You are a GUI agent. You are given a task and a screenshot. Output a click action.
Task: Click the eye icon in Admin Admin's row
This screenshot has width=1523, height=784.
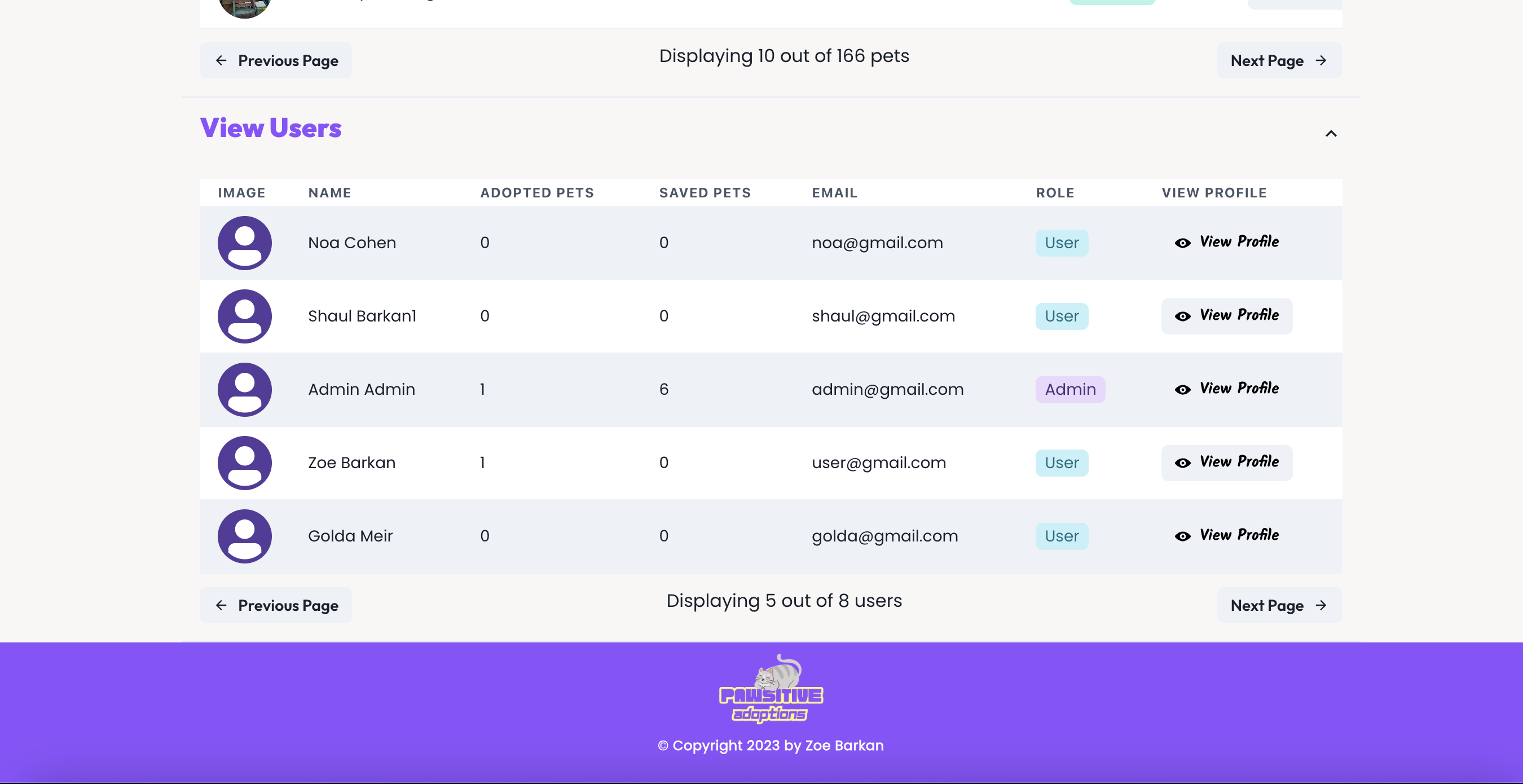1182,390
